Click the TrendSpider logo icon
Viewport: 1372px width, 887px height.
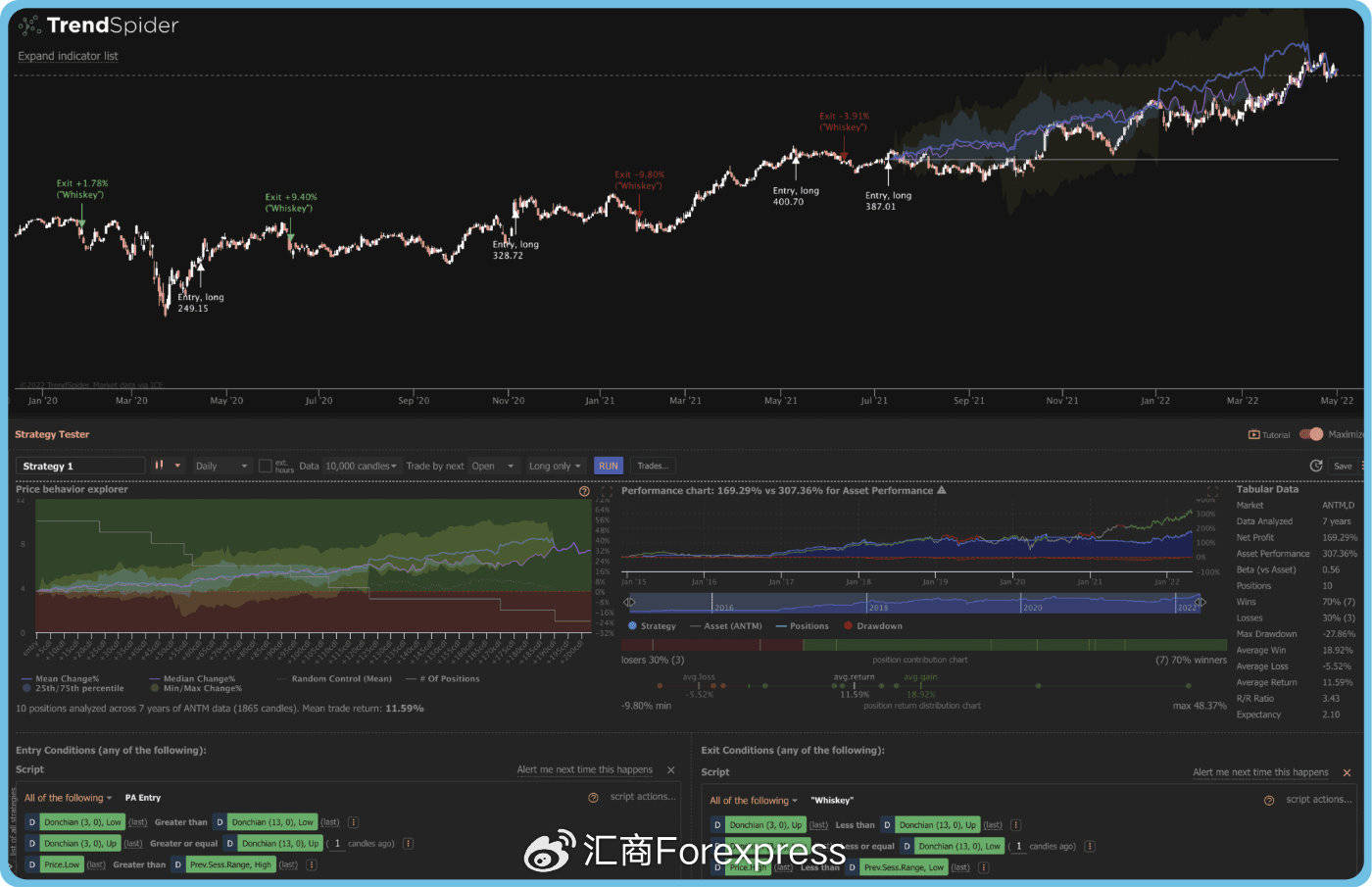tap(29, 25)
